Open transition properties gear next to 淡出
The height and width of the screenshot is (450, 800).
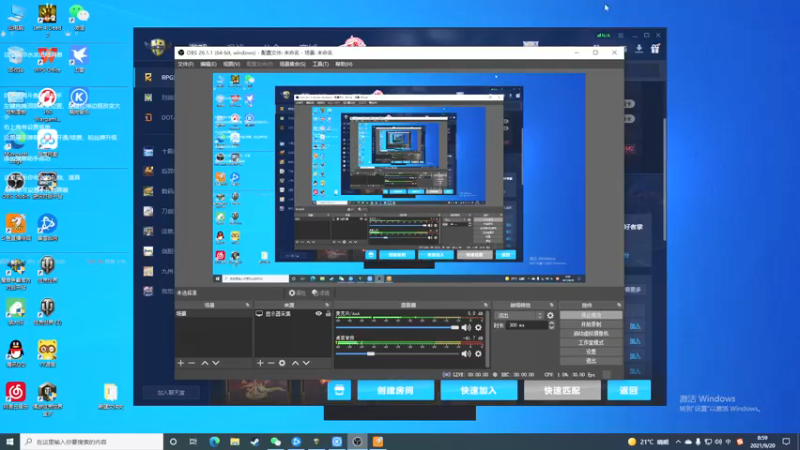pyautogui.click(x=550, y=315)
